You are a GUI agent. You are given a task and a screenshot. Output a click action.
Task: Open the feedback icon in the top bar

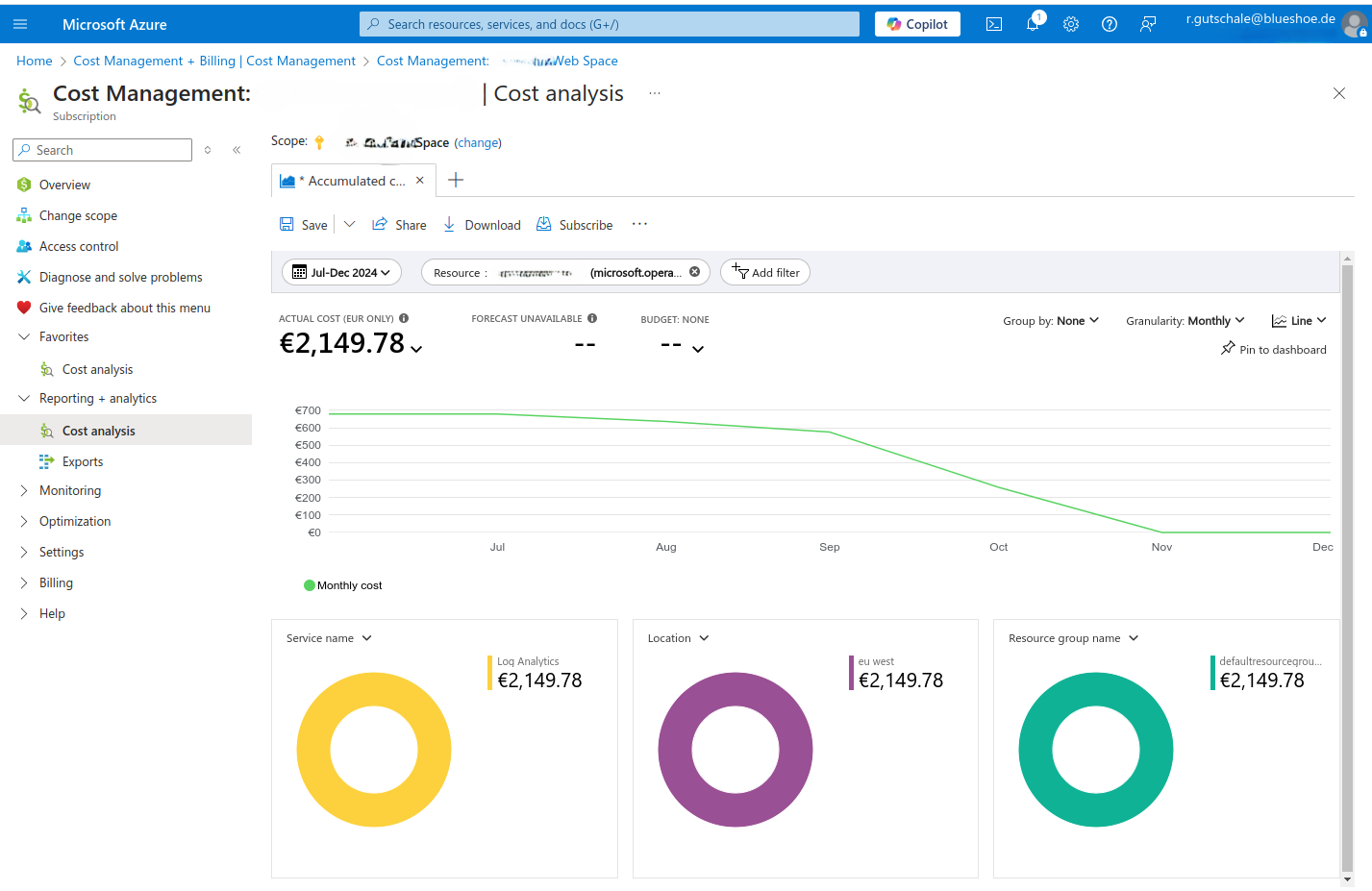[x=1148, y=23]
